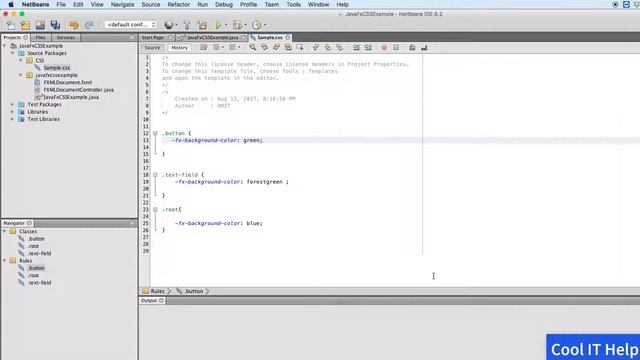Click the New File toolbar icon
The image size is (640, 360).
11,25
